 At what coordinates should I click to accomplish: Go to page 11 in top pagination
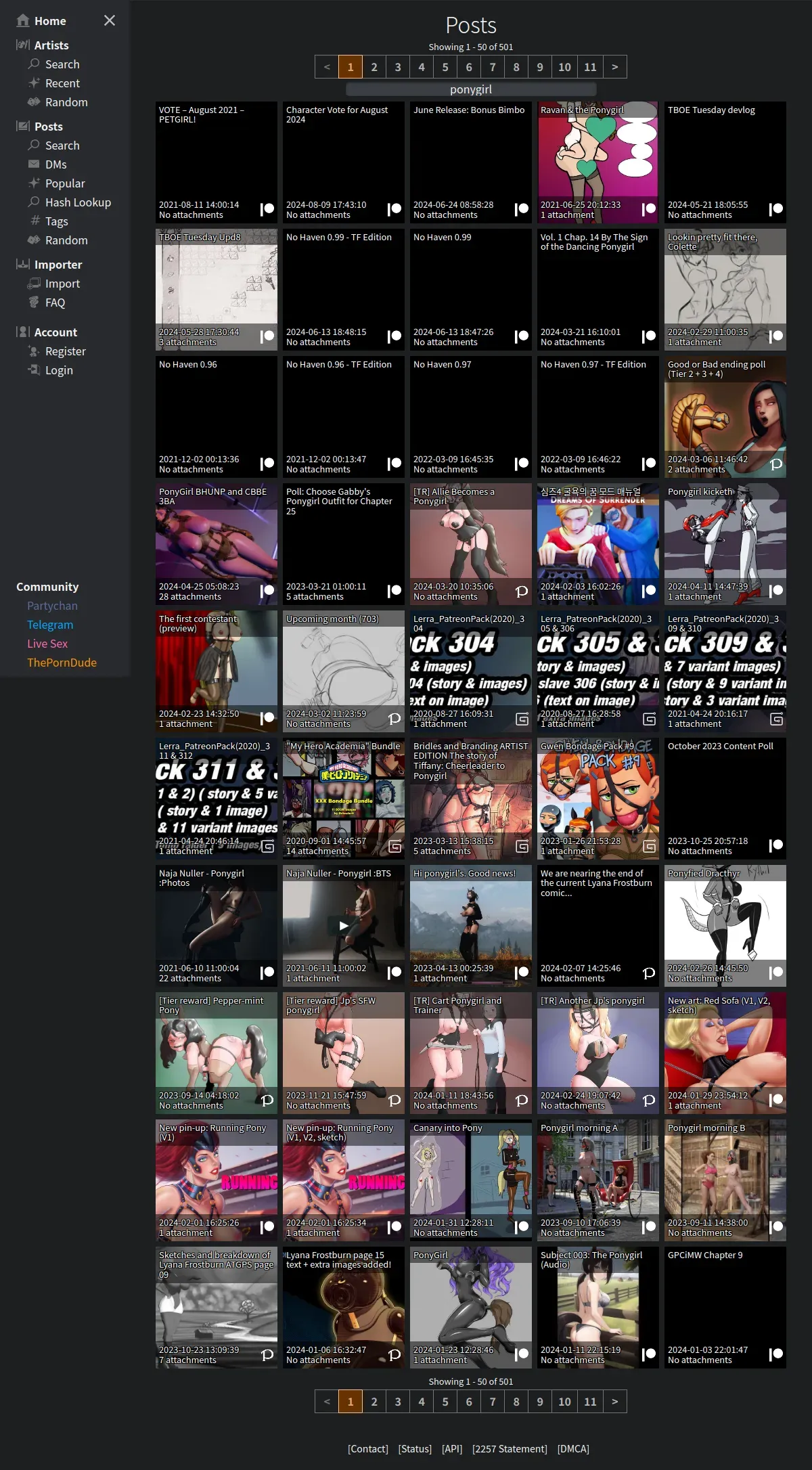coord(590,67)
